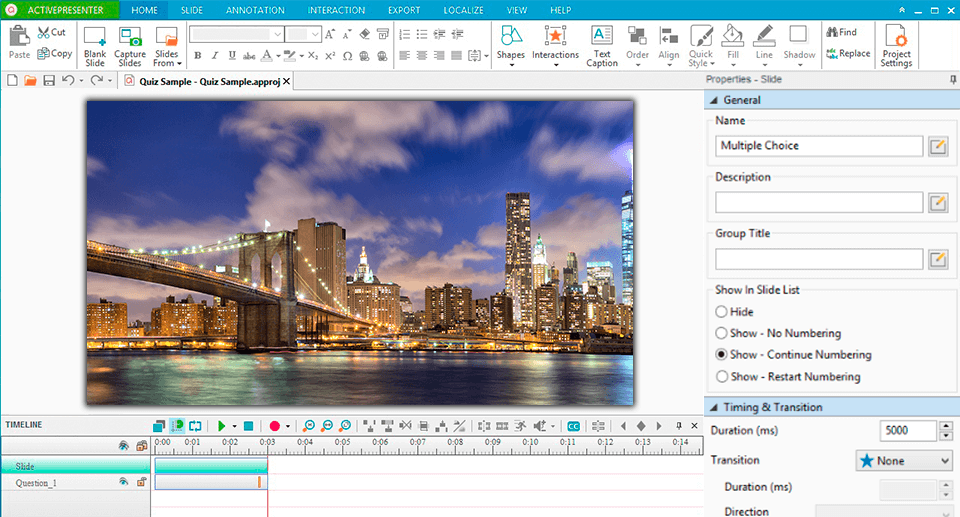Insert a Text Caption
Image resolution: width=960 pixels, height=517 pixels.
coord(602,45)
